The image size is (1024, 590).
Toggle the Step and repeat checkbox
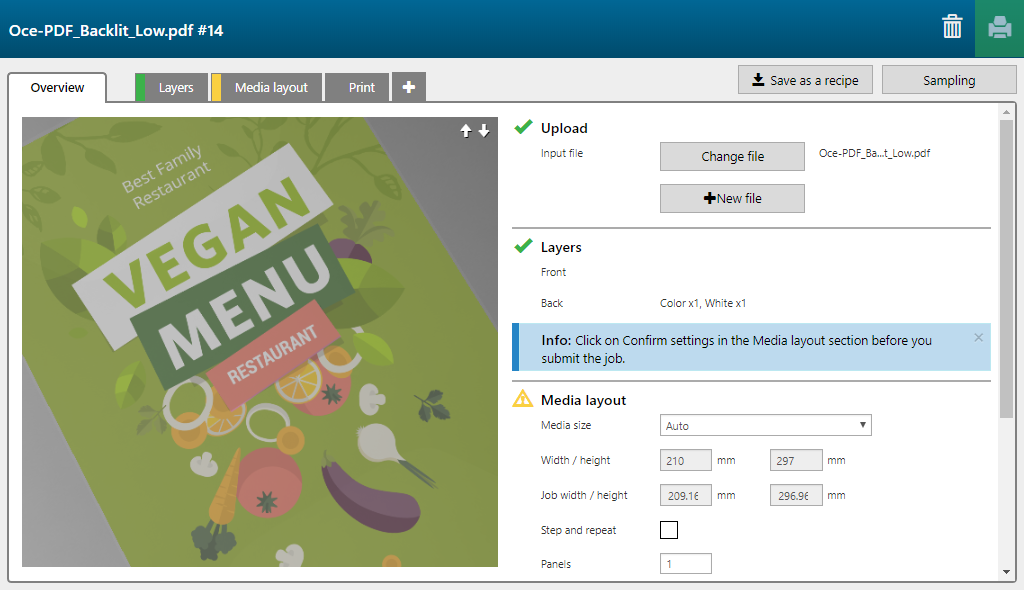point(669,530)
